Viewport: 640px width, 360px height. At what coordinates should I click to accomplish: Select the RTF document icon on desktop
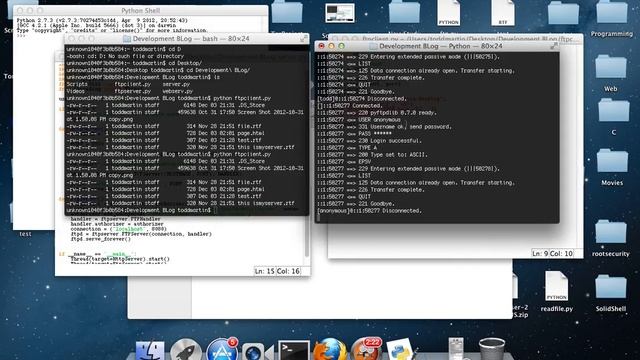502,12
